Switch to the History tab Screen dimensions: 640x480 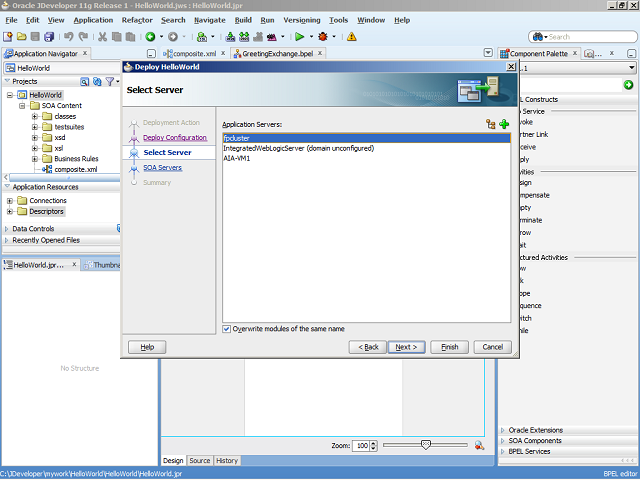pyautogui.click(x=227, y=461)
